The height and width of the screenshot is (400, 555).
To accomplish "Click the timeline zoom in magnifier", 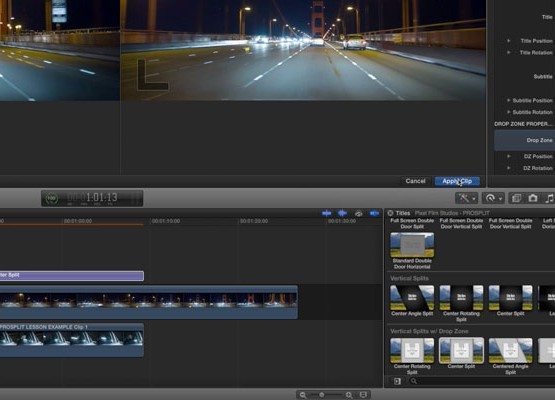I will click(x=349, y=395).
